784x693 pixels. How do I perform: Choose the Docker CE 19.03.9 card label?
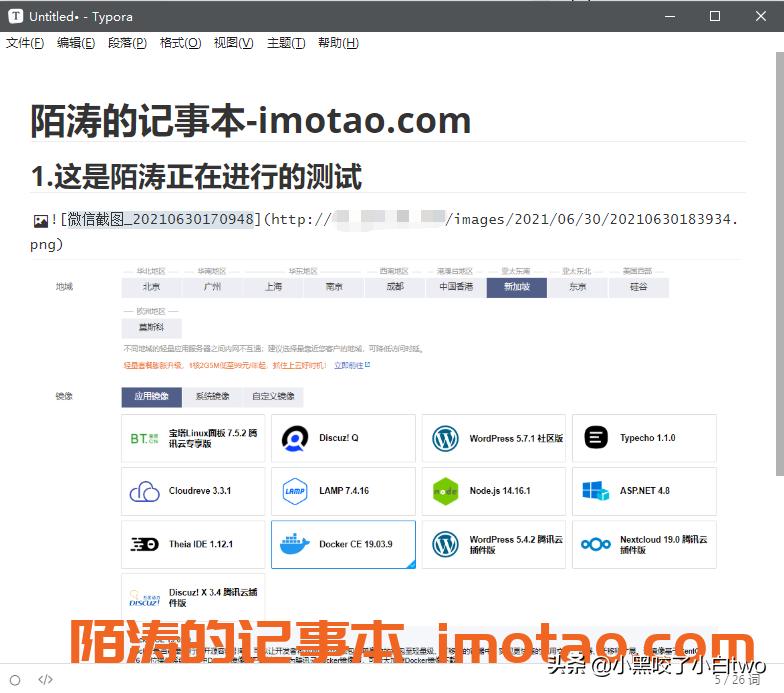click(356, 544)
